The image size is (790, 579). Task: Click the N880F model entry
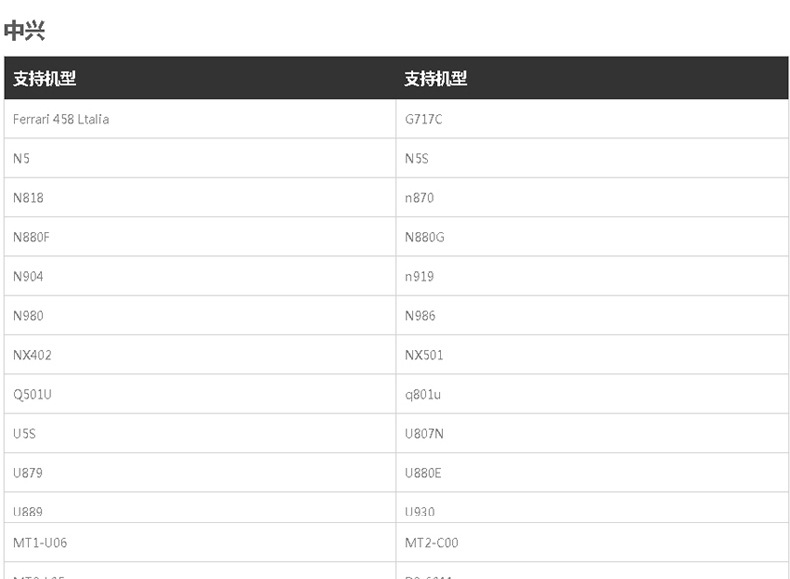31,237
